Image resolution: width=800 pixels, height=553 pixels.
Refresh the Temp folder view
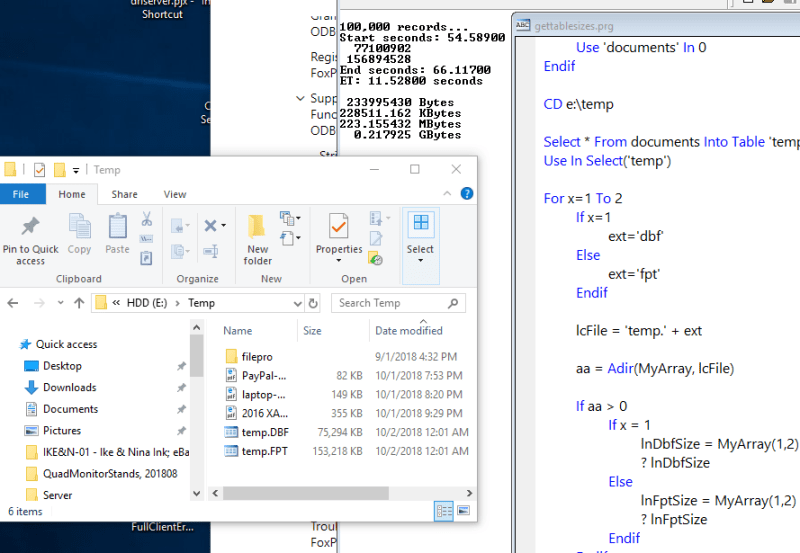pos(313,303)
